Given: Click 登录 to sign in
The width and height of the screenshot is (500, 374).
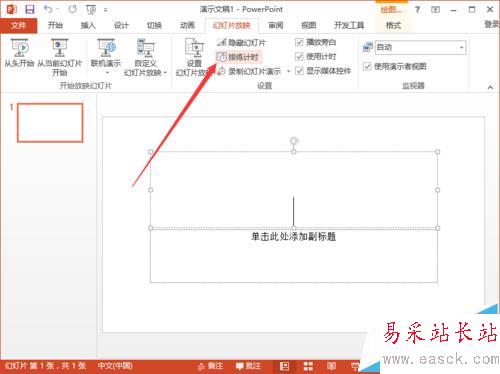Looking at the screenshot, I should (492, 24).
